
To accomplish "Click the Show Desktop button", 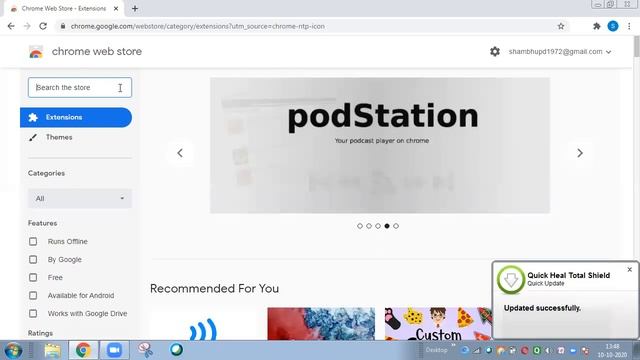I will click(636, 351).
